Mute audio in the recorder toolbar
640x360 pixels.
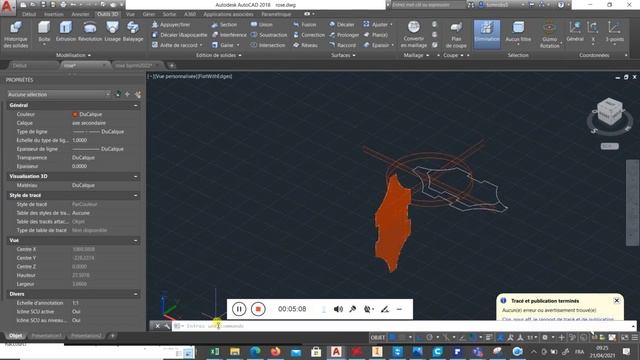tap(338, 309)
